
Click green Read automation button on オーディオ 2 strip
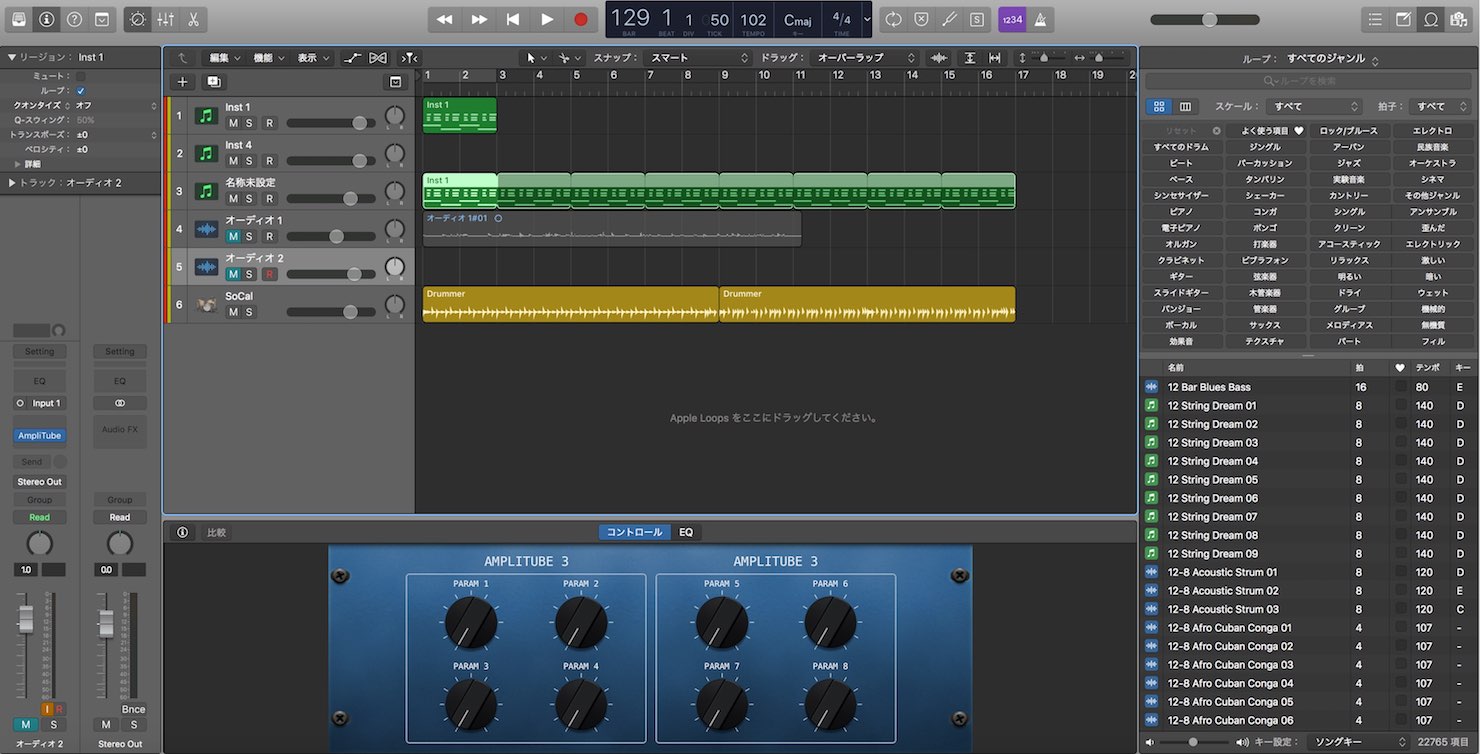click(39, 517)
